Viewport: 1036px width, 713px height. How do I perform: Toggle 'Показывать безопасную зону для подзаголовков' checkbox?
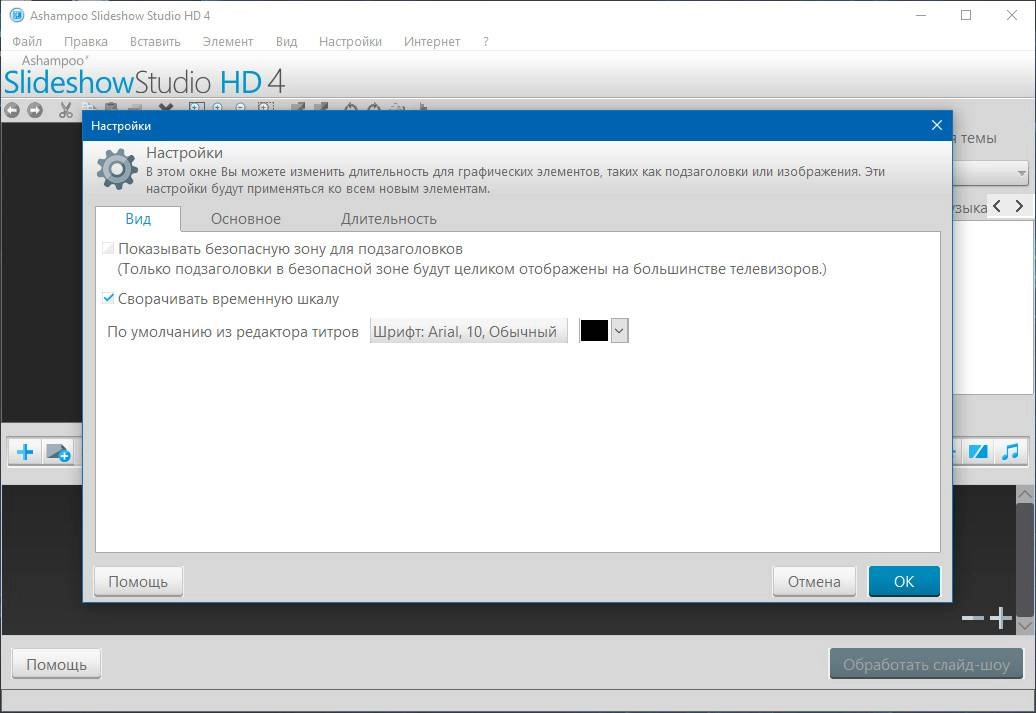tap(108, 248)
